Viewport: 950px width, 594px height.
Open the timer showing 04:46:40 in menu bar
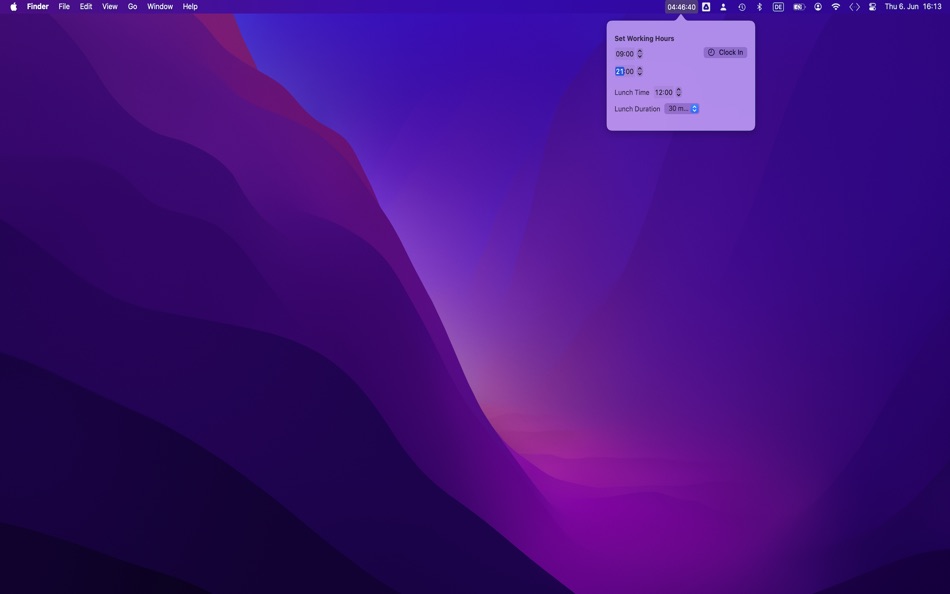point(681,6)
